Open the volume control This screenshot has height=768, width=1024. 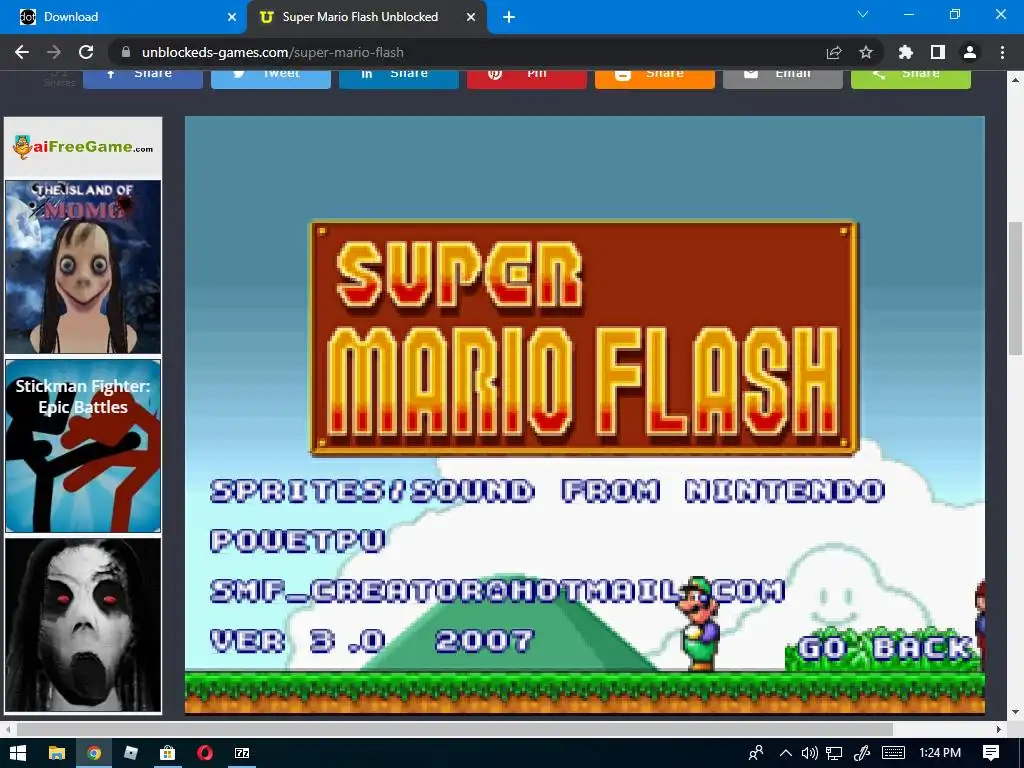click(810, 753)
